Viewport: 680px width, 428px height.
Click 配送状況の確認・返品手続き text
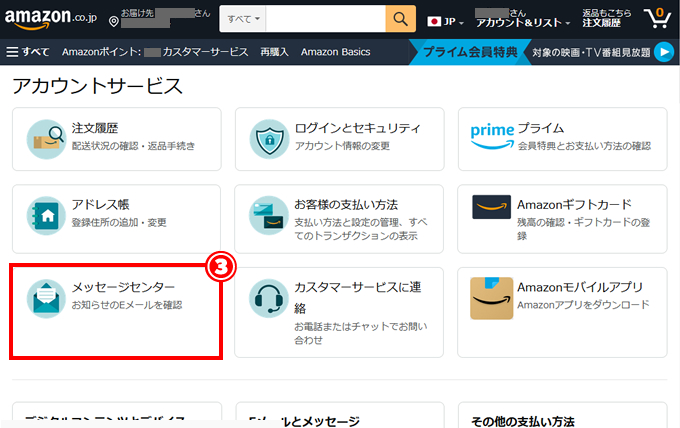click(x=133, y=146)
